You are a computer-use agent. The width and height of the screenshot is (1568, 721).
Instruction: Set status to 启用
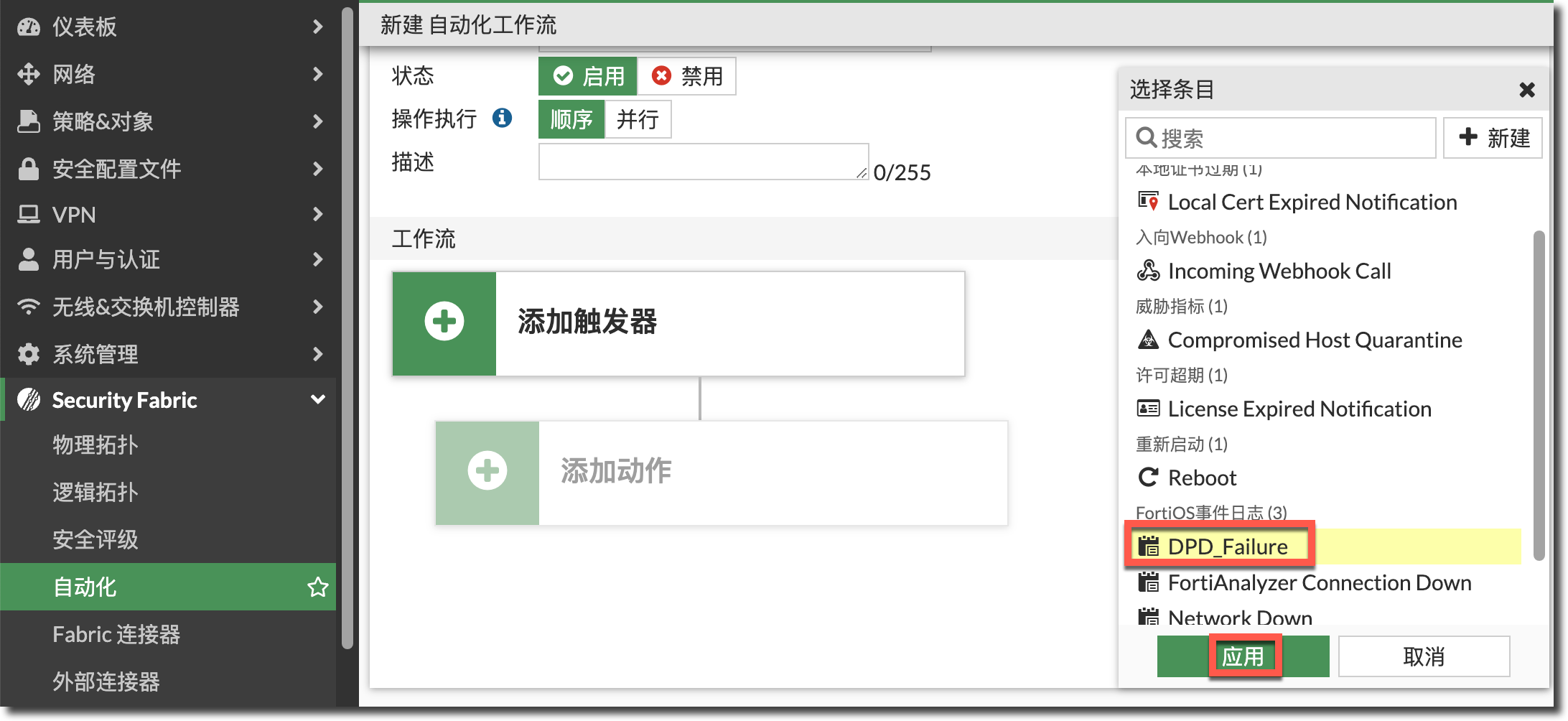click(587, 76)
